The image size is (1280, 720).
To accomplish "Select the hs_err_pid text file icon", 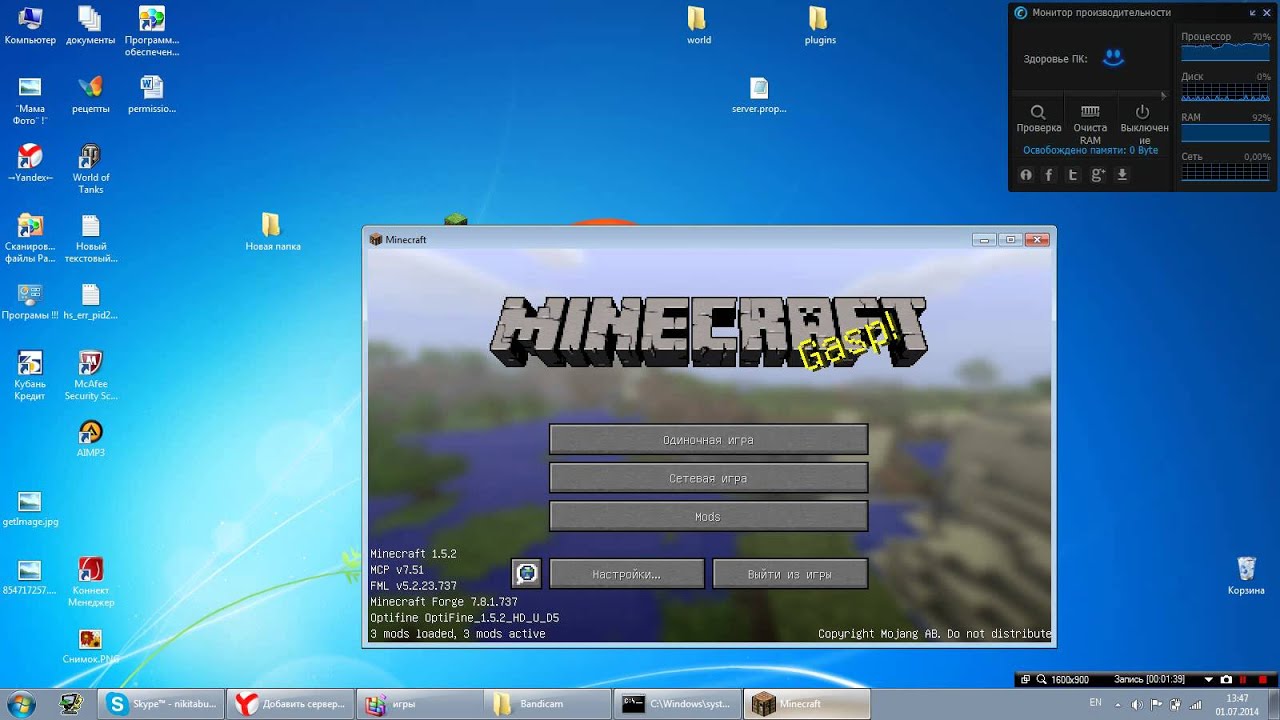I will click(x=90, y=301).
